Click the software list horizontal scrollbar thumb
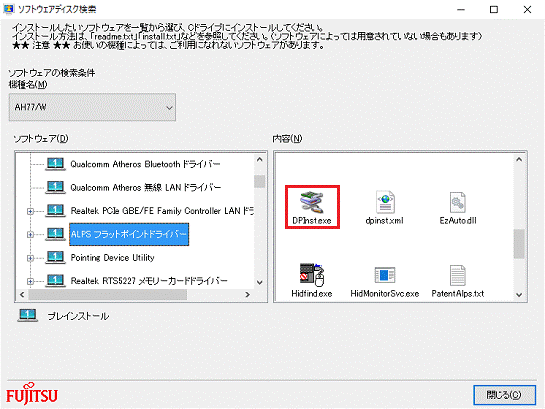The height and width of the screenshot is (409, 545). pos(108,295)
